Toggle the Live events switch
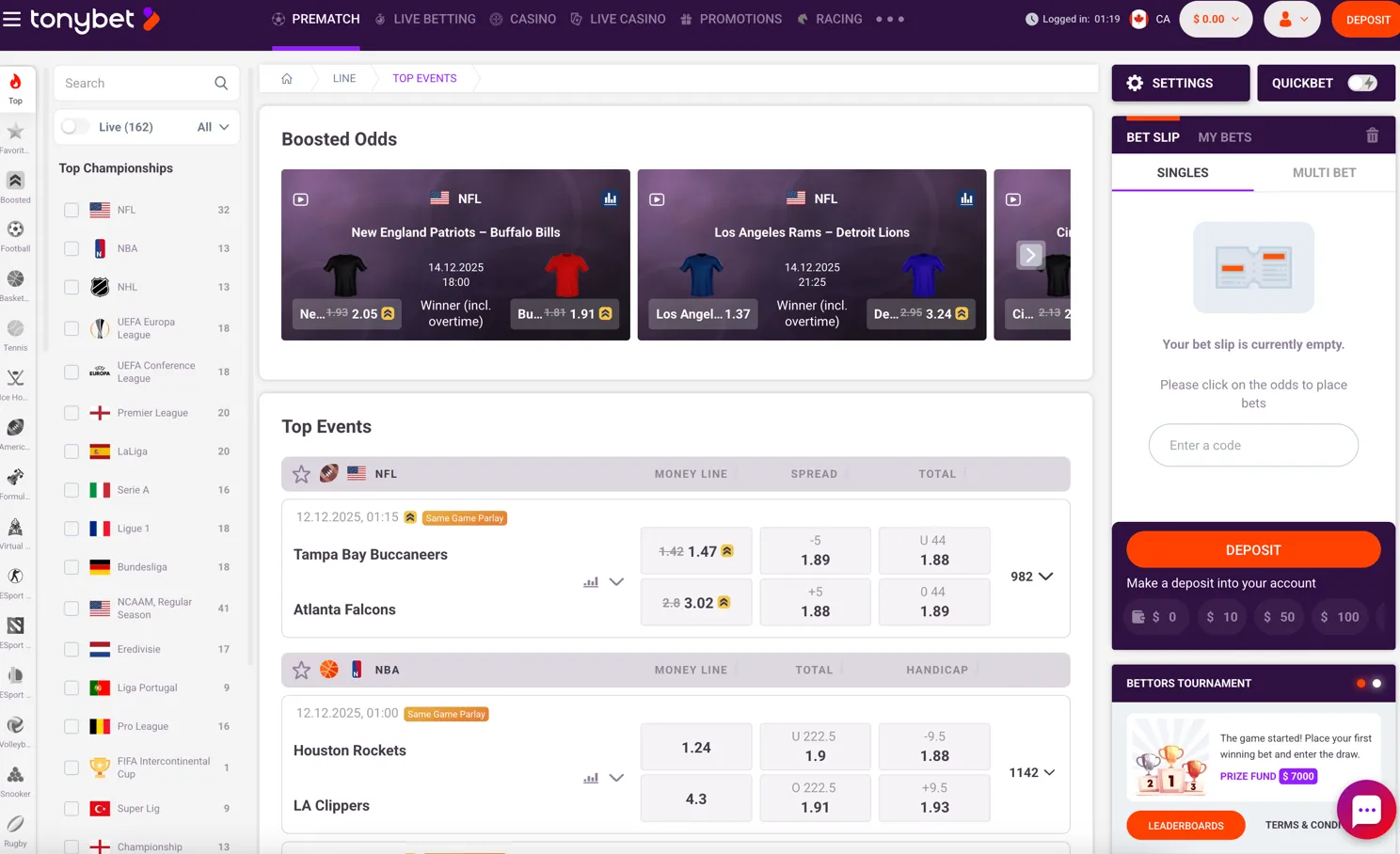Viewport: 1400px width, 854px height. click(x=75, y=127)
